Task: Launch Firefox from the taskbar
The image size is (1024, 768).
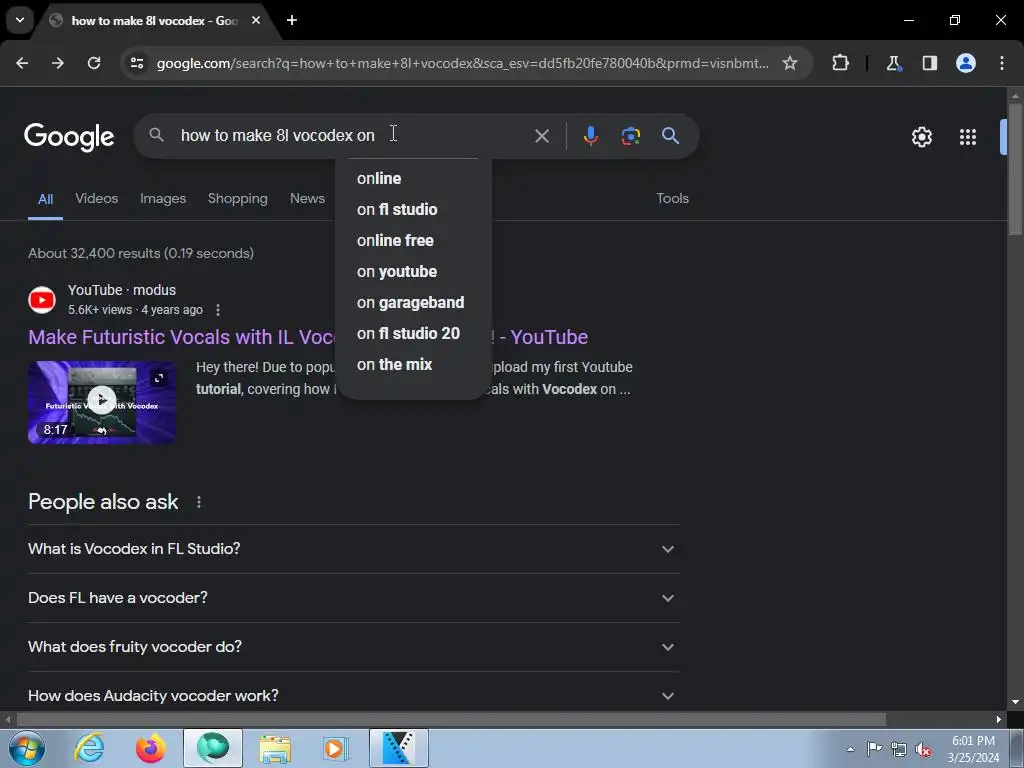Action: click(x=150, y=748)
